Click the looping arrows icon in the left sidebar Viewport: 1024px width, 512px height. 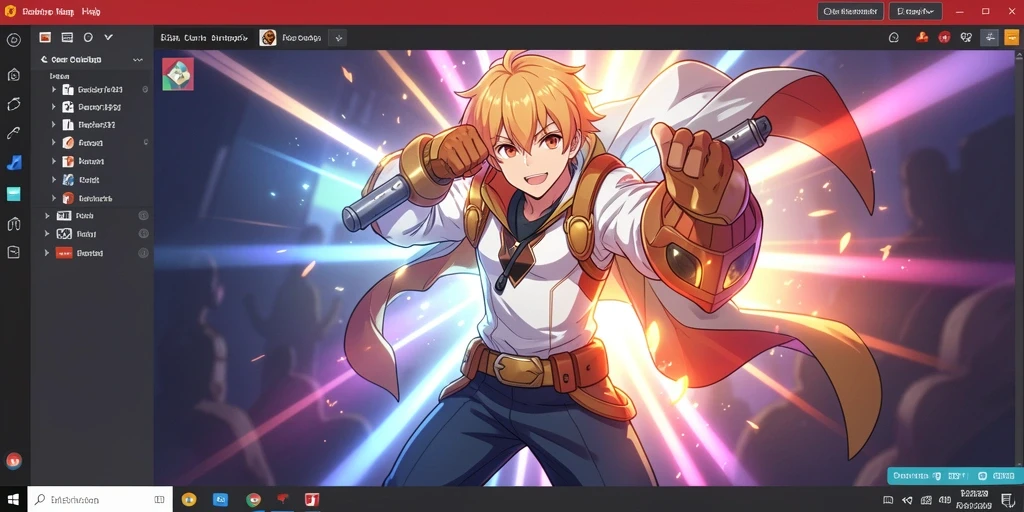(14, 104)
